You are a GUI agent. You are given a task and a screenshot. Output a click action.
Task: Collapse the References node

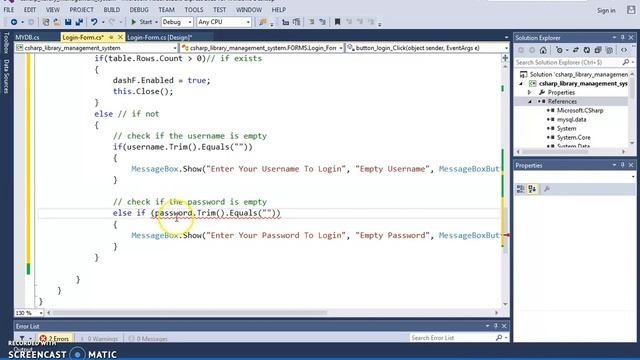[x=529, y=102]
